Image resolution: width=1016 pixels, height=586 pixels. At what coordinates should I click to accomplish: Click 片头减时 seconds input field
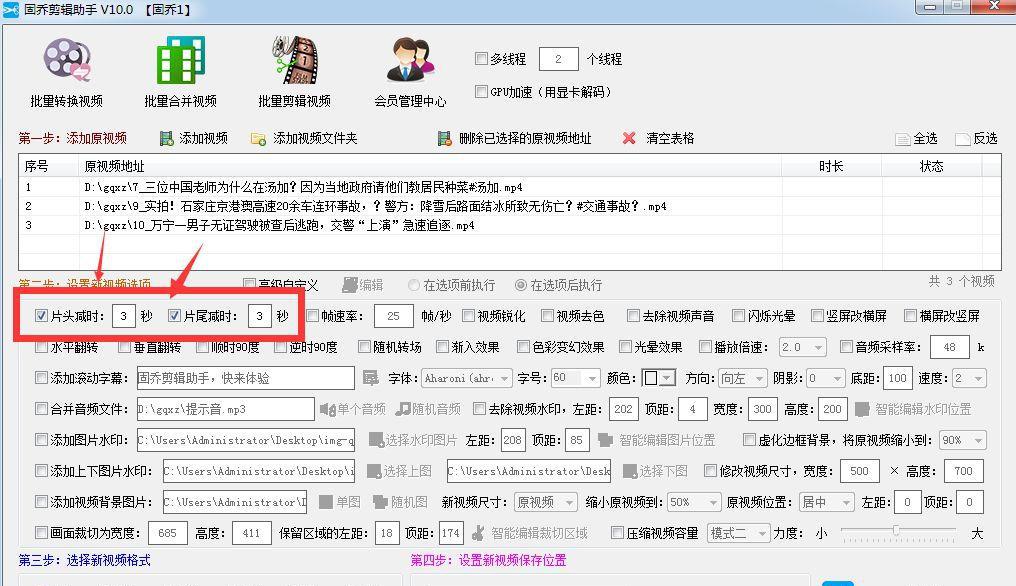[123, 316]
